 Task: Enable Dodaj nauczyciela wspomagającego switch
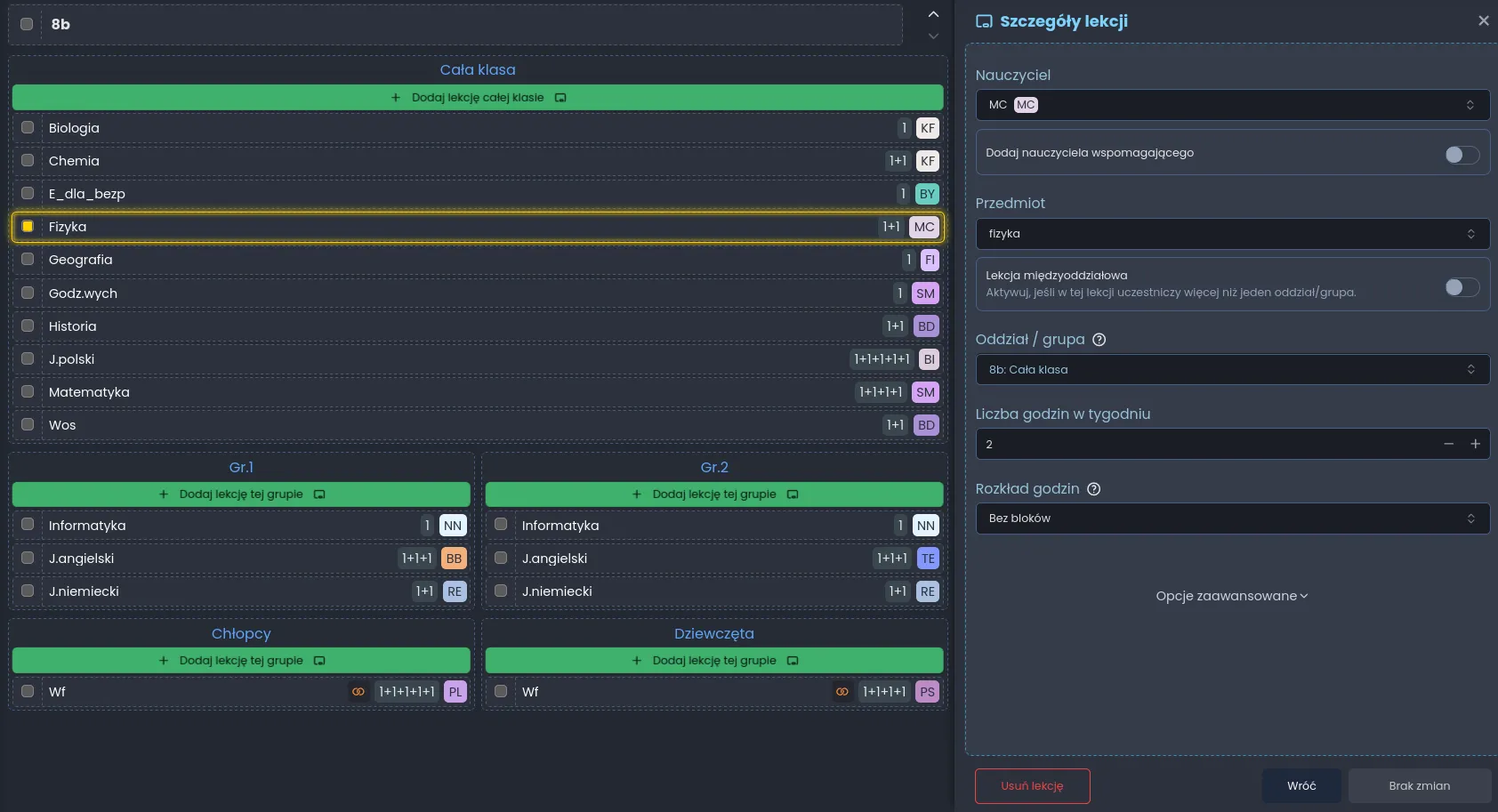point(1462,155)
